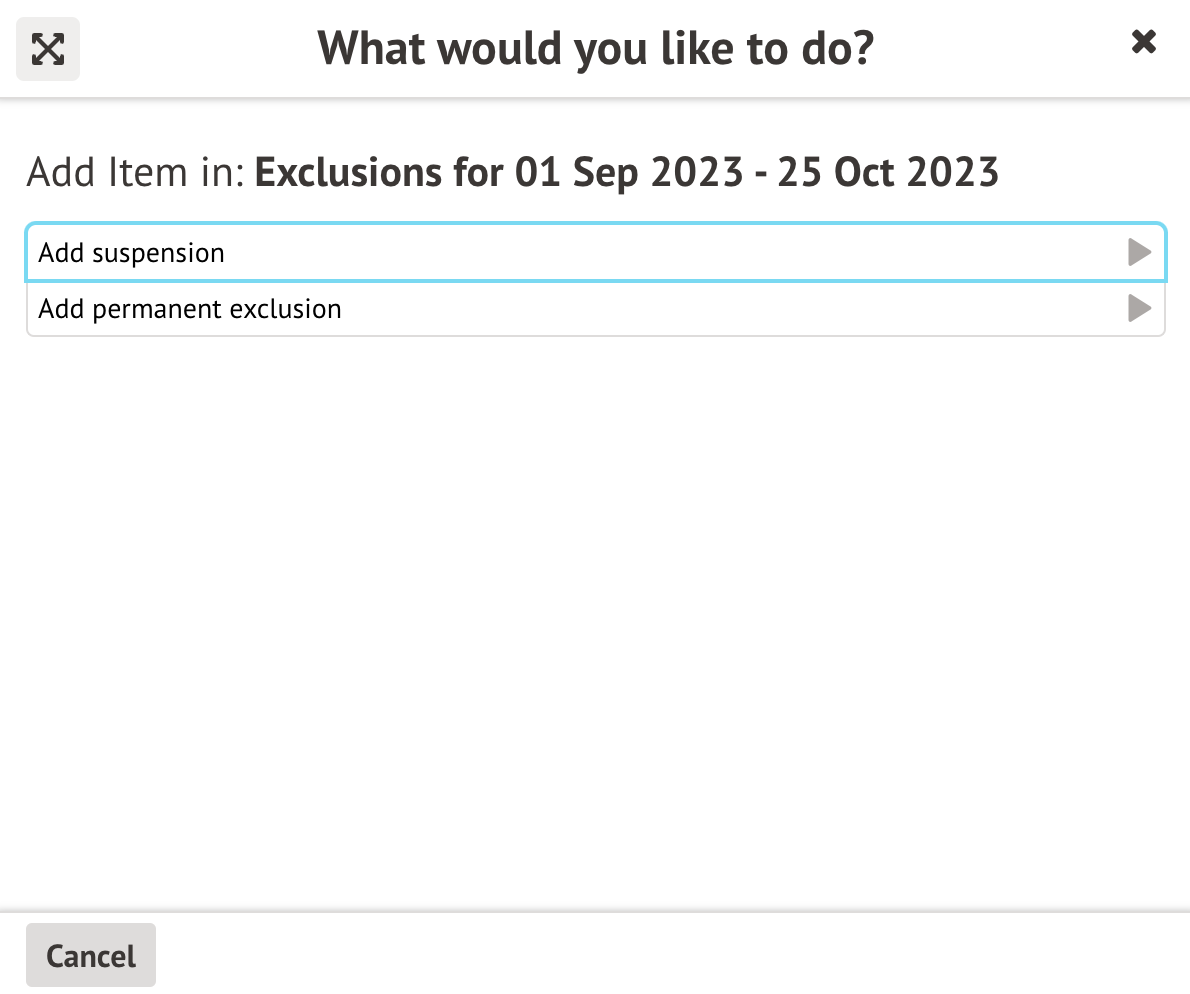Click the "Add suspension" label text
This screenshot has height=994, width=1190.
(132, 253)
